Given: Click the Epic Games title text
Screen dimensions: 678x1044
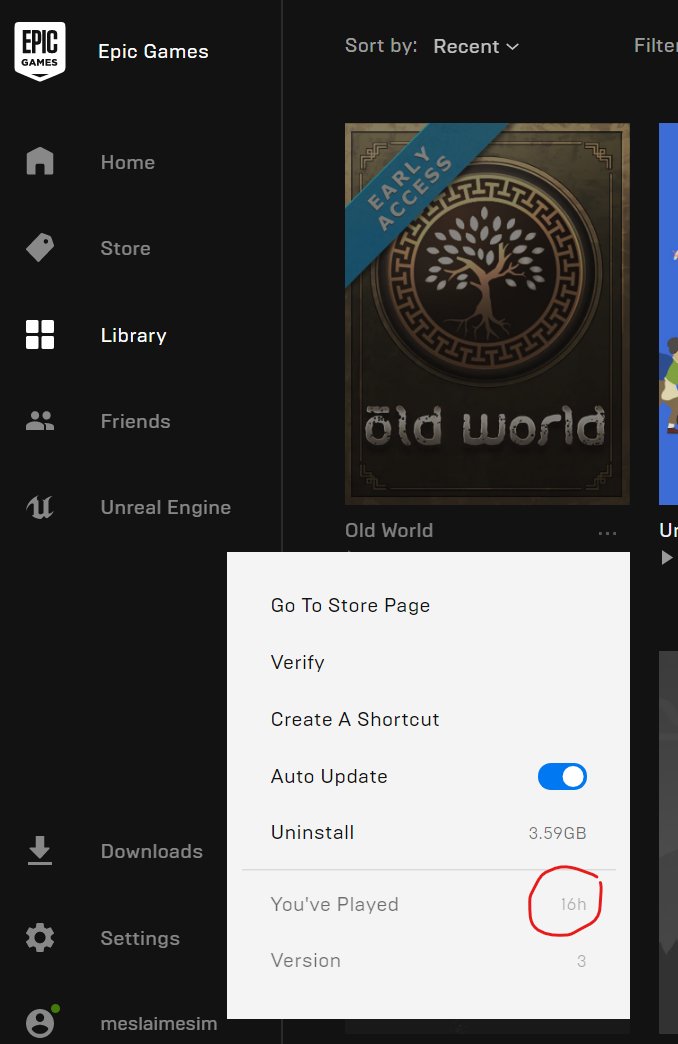Looking at the screenshot, I should [153, 51].
